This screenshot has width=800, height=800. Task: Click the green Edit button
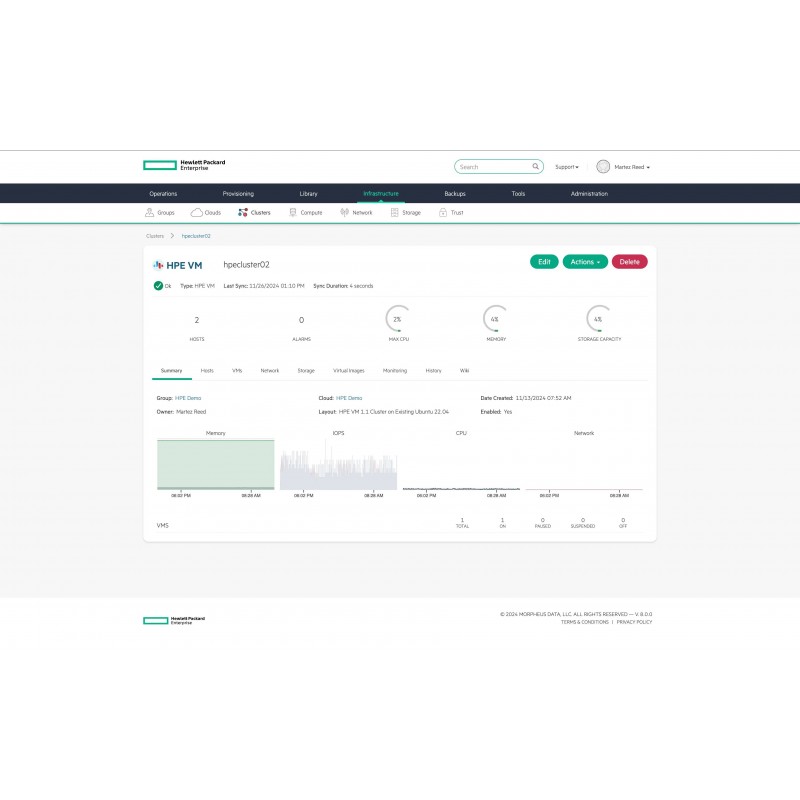(x=544, y=262)
